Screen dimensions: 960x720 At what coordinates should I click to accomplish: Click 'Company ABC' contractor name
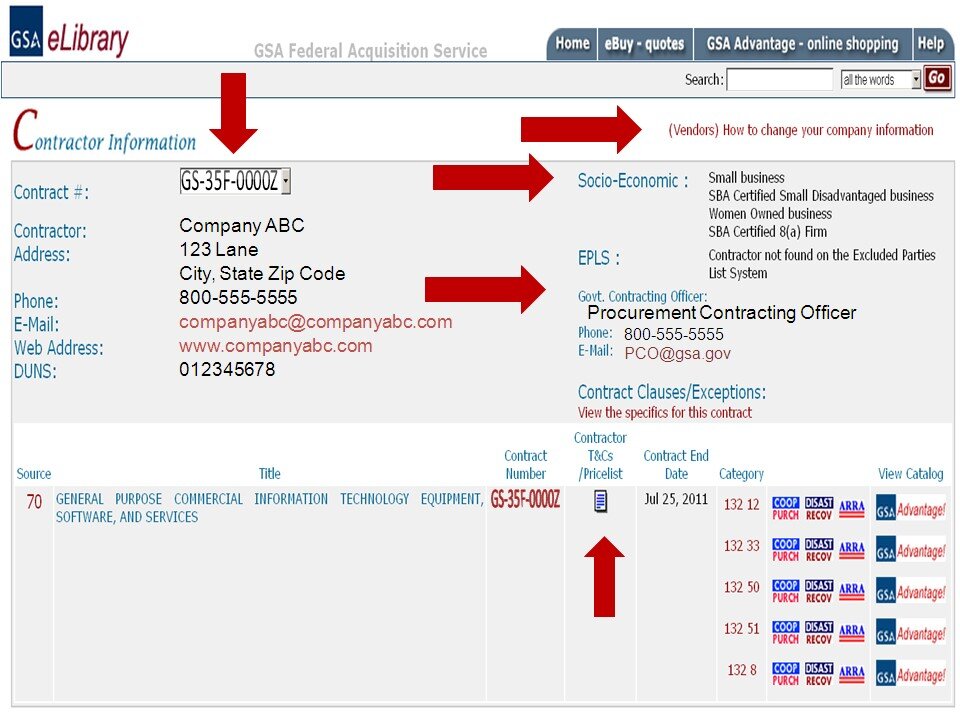[x=242, y=226]
